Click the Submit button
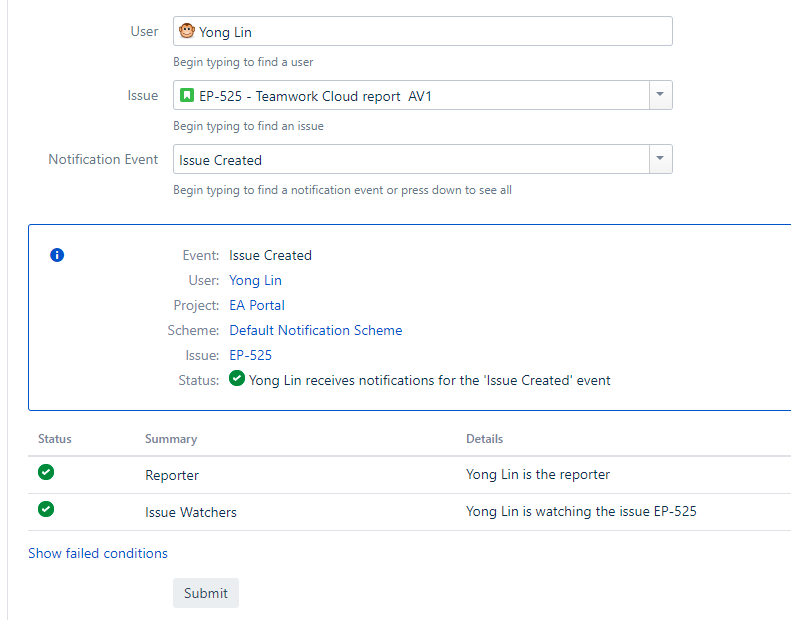Viewport: 791px width, 620px height. [206, 593]
